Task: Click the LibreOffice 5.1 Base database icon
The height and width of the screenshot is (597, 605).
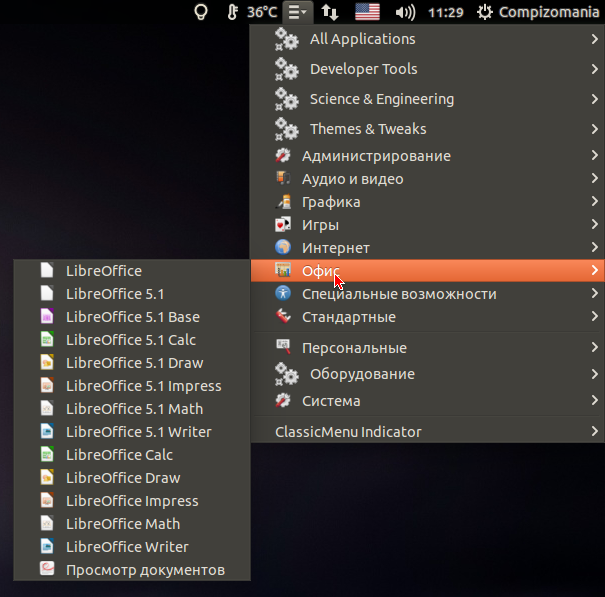Action: click(47, 316)
